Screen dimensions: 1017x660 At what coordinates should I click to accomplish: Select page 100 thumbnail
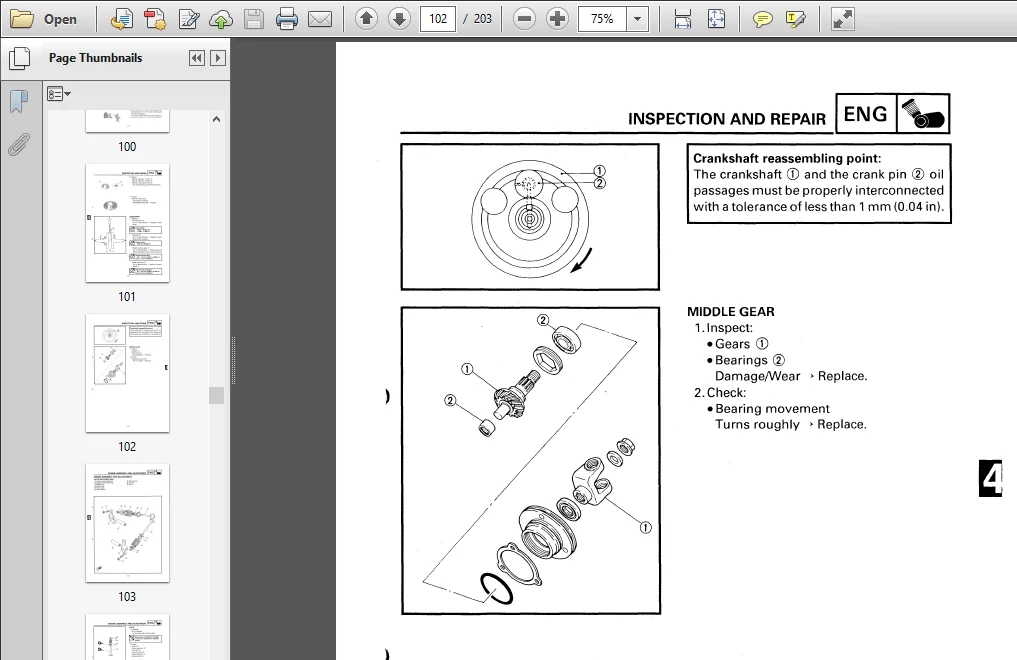(127, 121)
